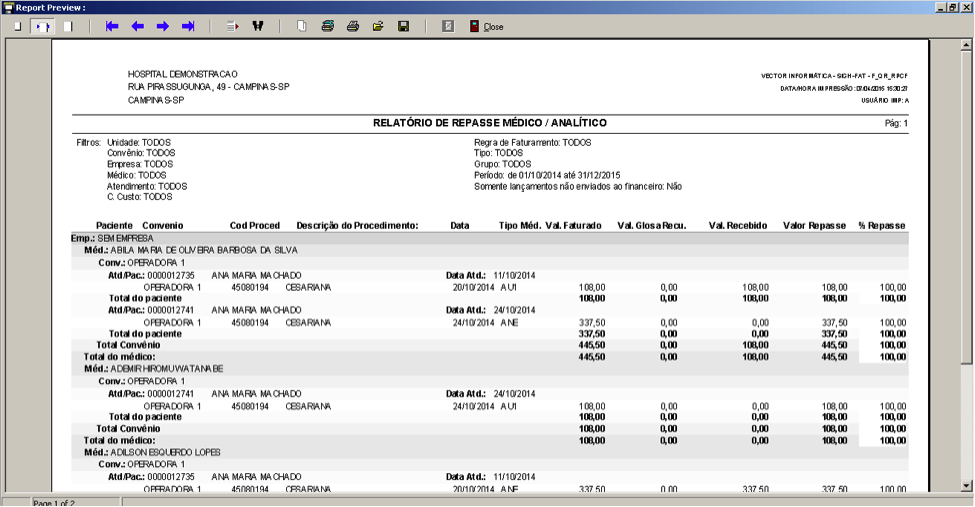Click the grayed cancel icon in toolbar
Image resolution: width=975 pixels, height=507 pixels.
click(448, 26)
